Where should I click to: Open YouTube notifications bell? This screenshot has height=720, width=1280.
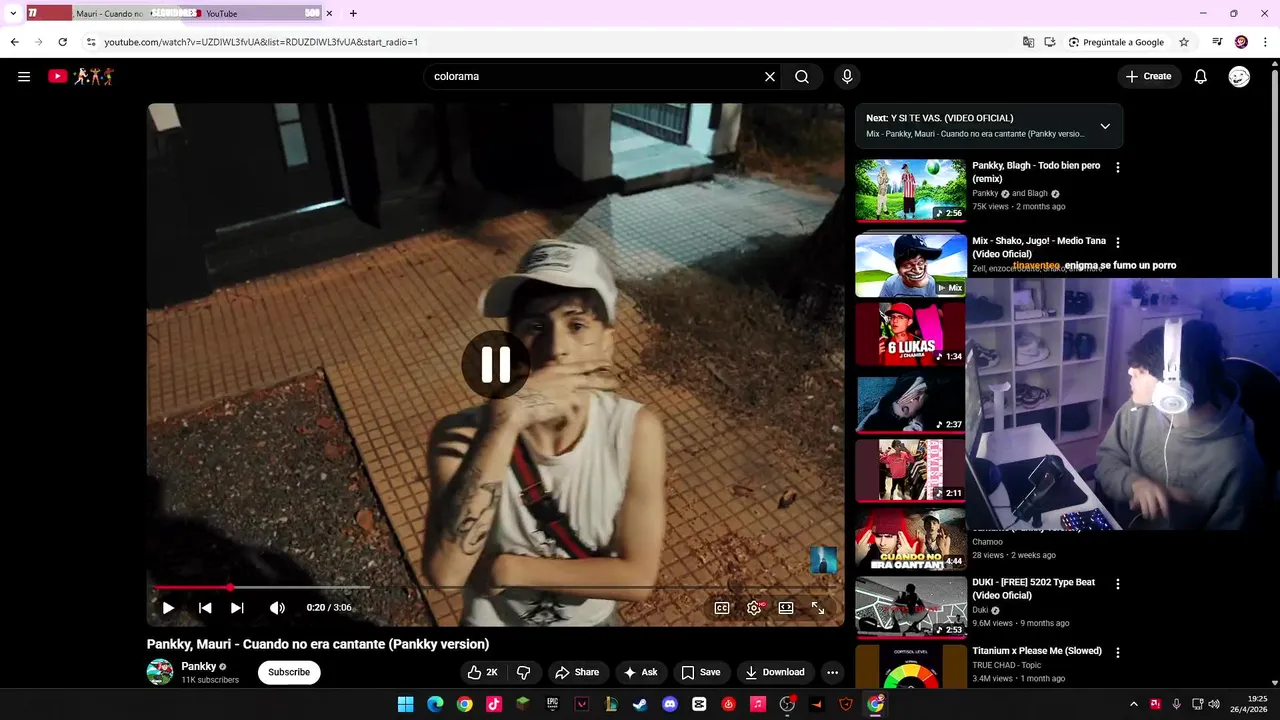click(x=1201, y=76)
